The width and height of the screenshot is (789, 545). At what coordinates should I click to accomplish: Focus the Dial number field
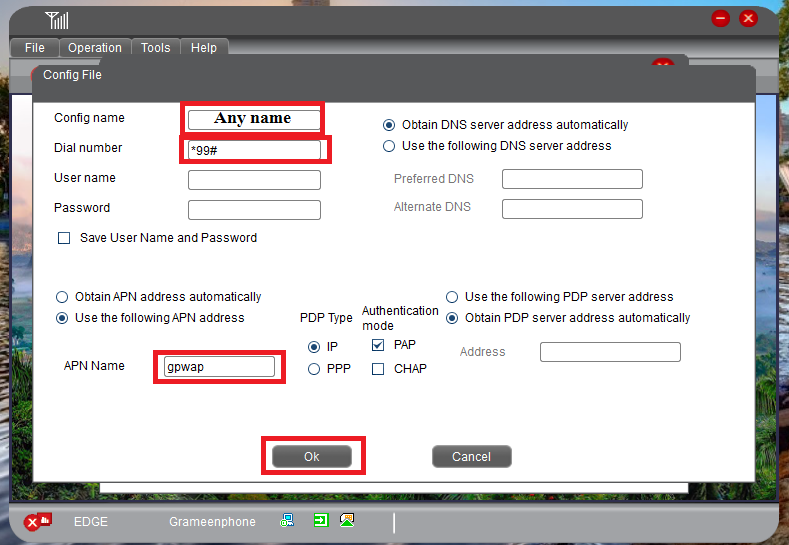[254, 150]
